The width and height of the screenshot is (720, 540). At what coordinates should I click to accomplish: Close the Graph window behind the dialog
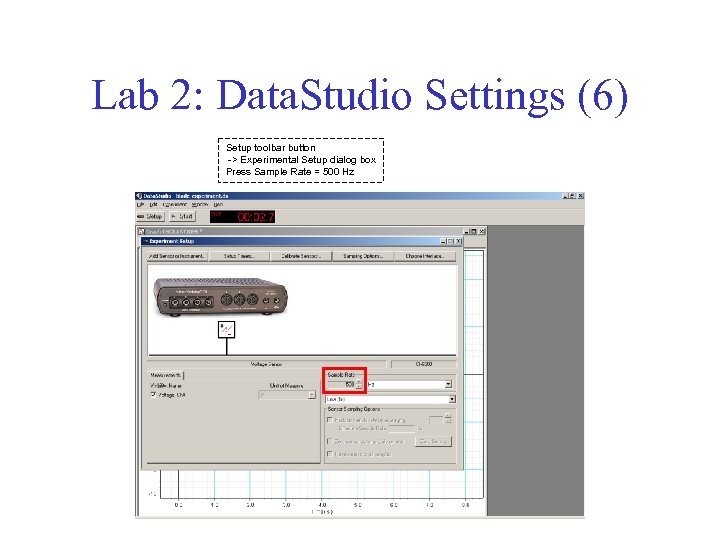[481, 231]
